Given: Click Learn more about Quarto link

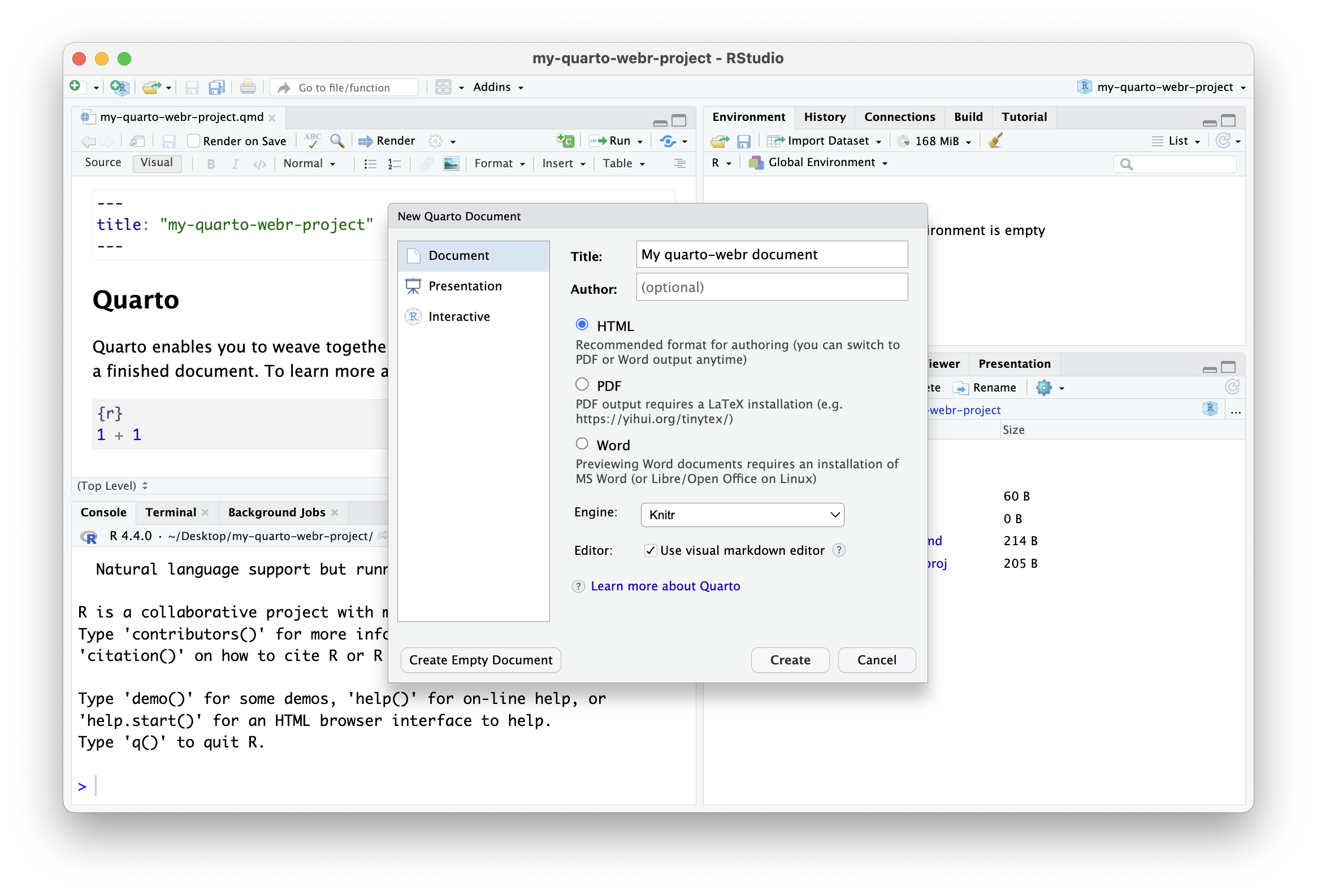Looking at the screenshot, I should tap(650, 585).
